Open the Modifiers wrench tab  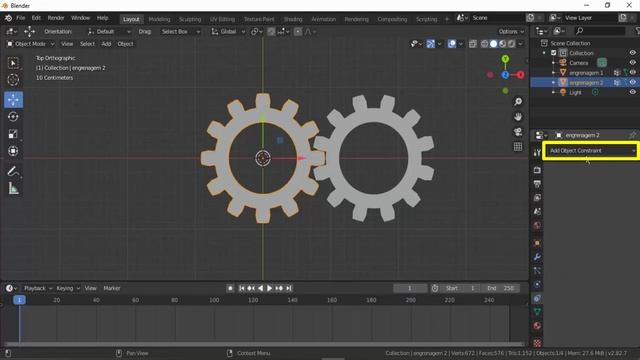pyautogui.click(x=537, y=257)
